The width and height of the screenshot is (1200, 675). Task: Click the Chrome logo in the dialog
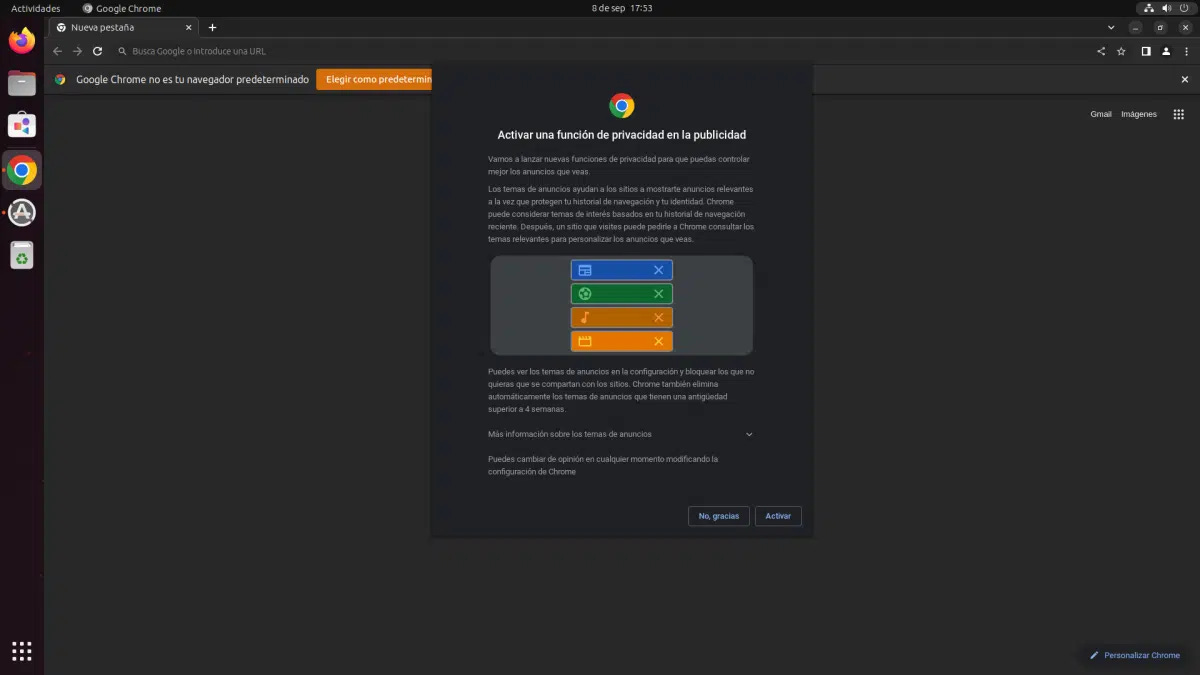[x=622, y=106]
